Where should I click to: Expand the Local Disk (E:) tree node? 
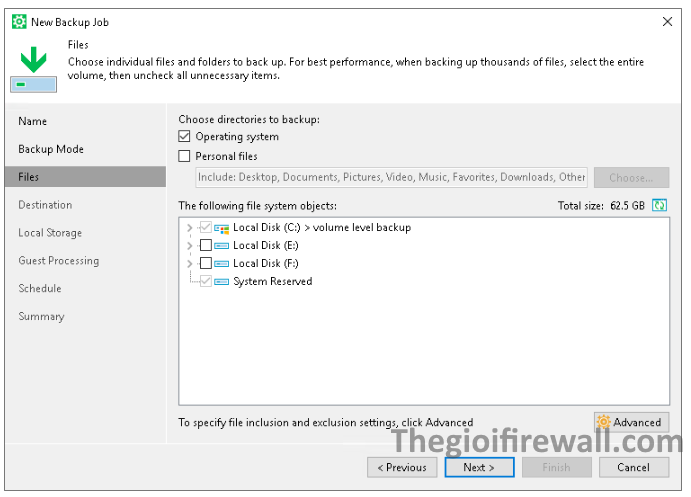[189, 245]
